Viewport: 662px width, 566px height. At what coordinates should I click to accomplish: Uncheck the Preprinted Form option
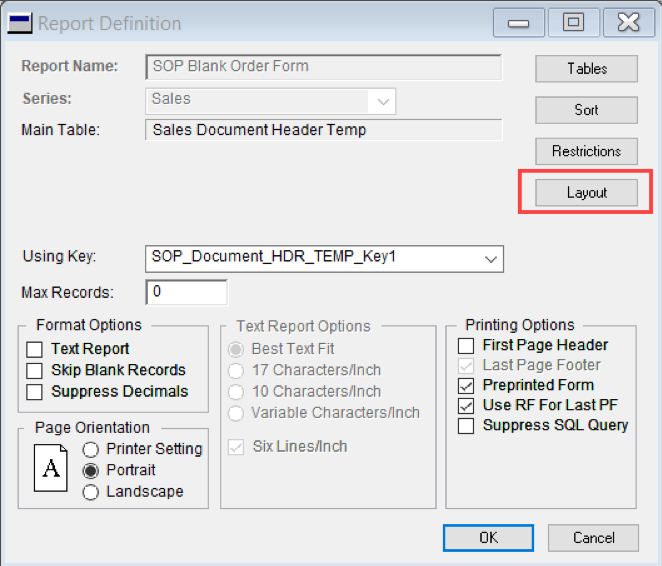pos(466,385)
